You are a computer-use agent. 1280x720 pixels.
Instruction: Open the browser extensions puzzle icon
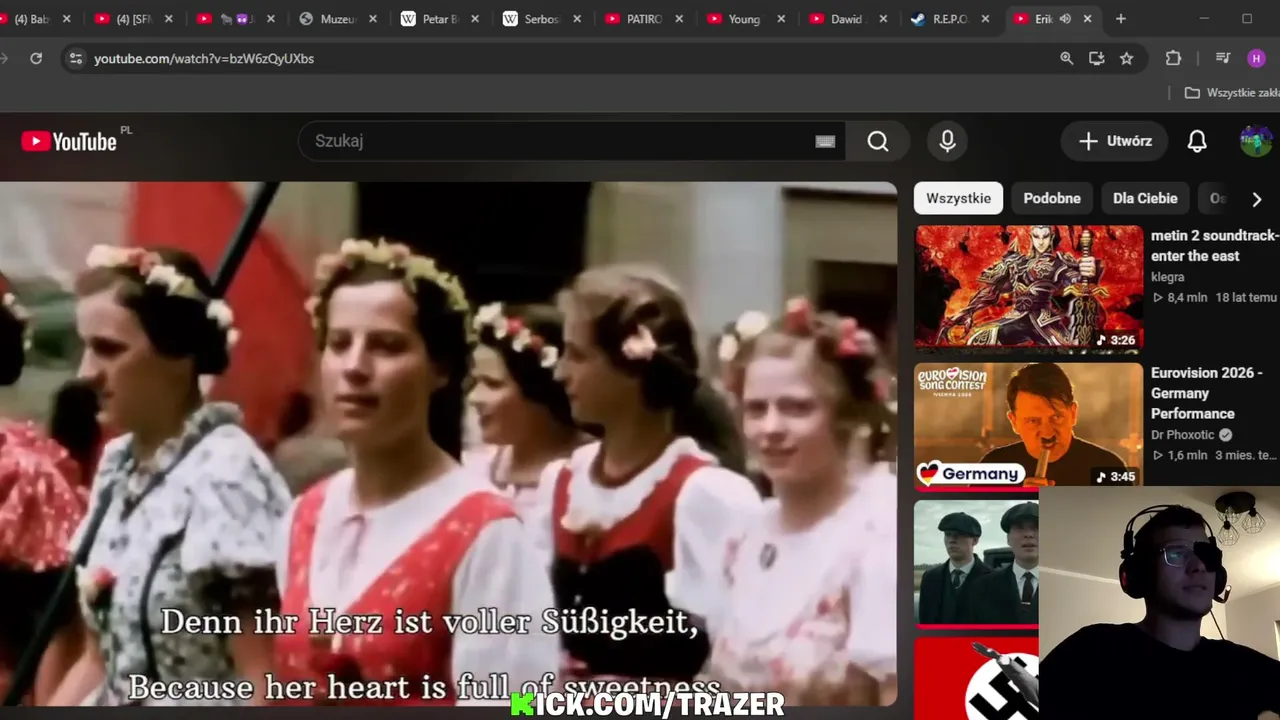[x=1174, y=58]
